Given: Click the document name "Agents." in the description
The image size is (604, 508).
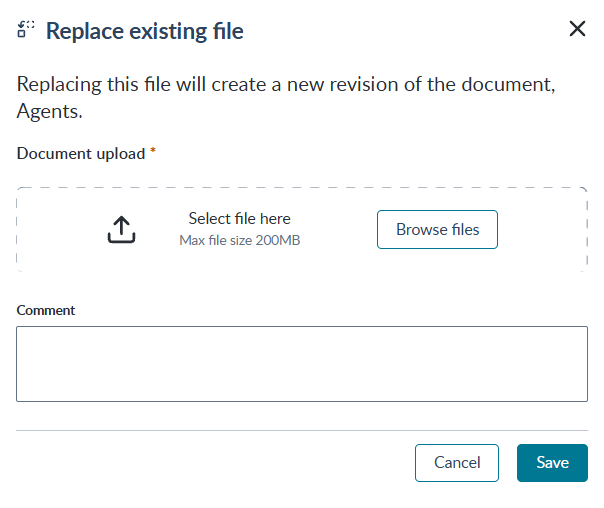Looking at the screenshot, I should (49, 111).
